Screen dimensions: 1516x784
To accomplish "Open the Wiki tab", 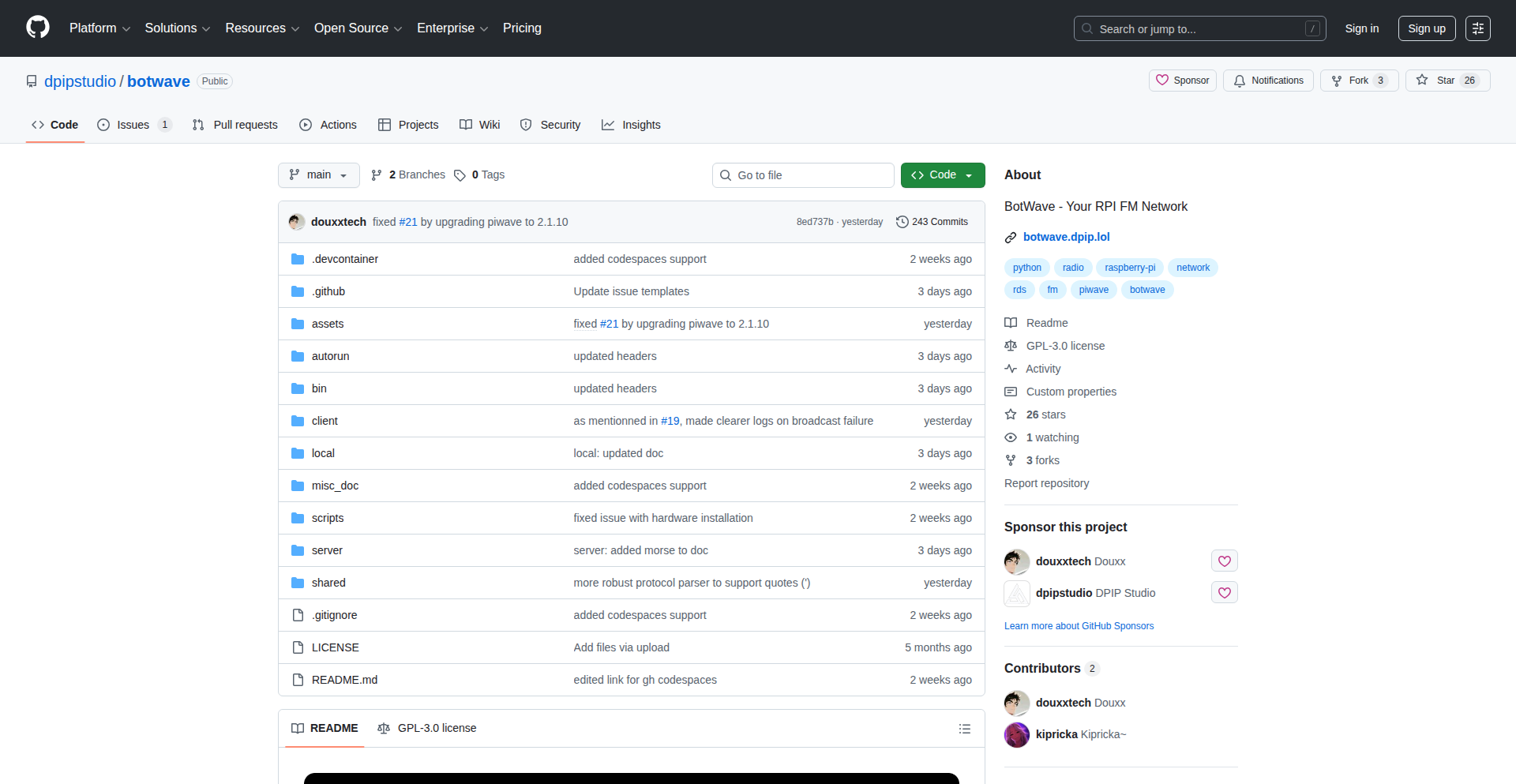I will [480, 125].
